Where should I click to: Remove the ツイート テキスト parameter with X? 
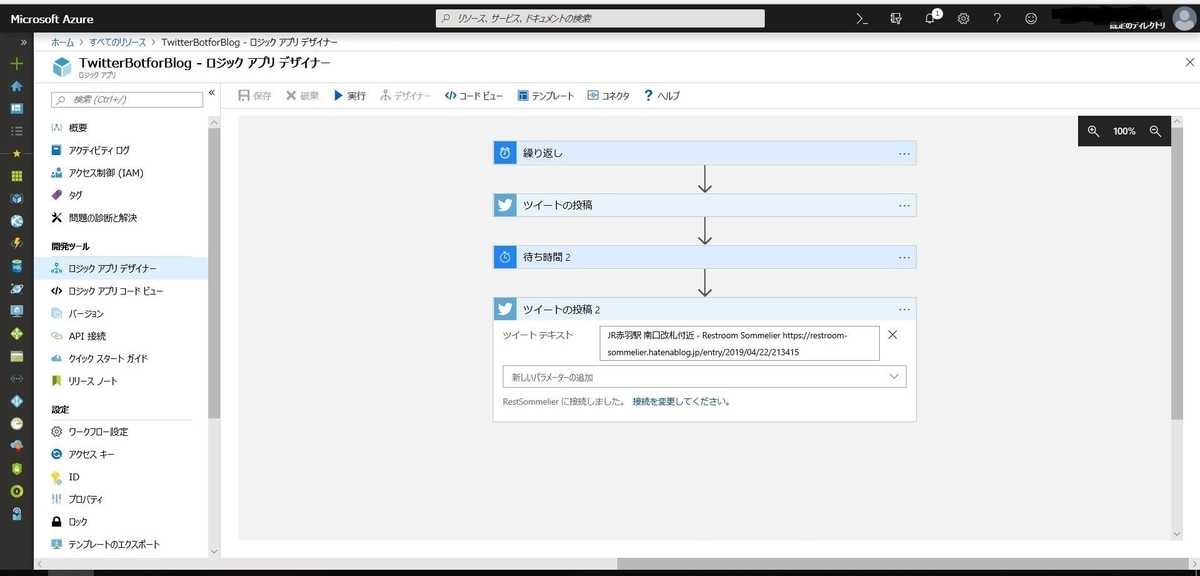[x=893, y=335]
